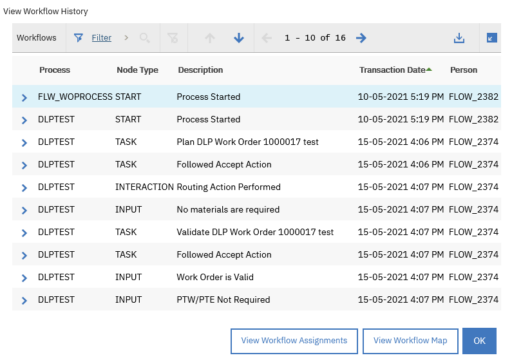Click the collapse table icon
512x360 pixels.
click(x=492, y=38)
